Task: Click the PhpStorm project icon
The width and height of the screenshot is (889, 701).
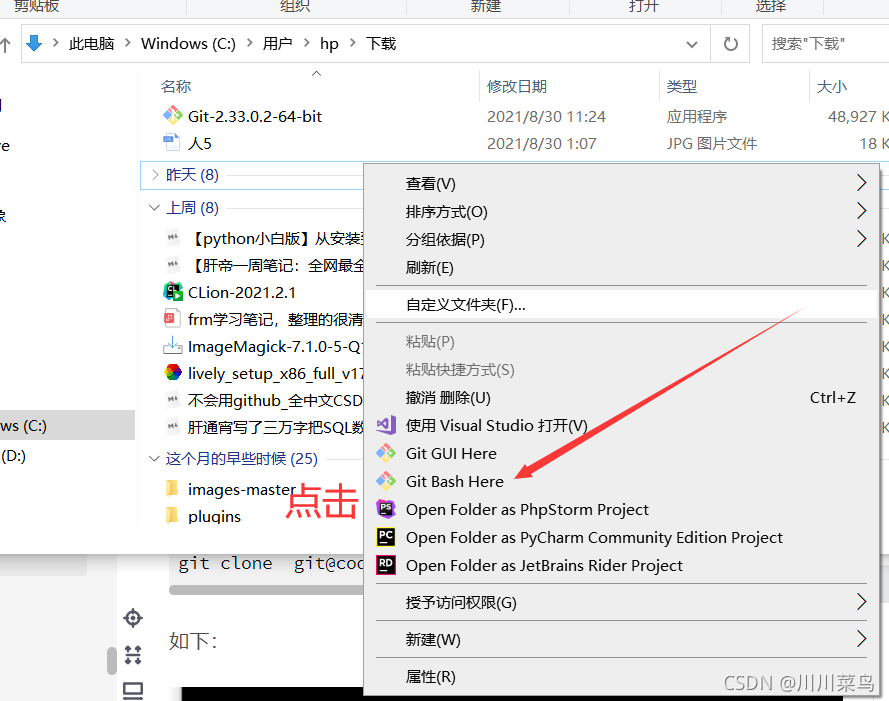Action: [x=386, y=509]
